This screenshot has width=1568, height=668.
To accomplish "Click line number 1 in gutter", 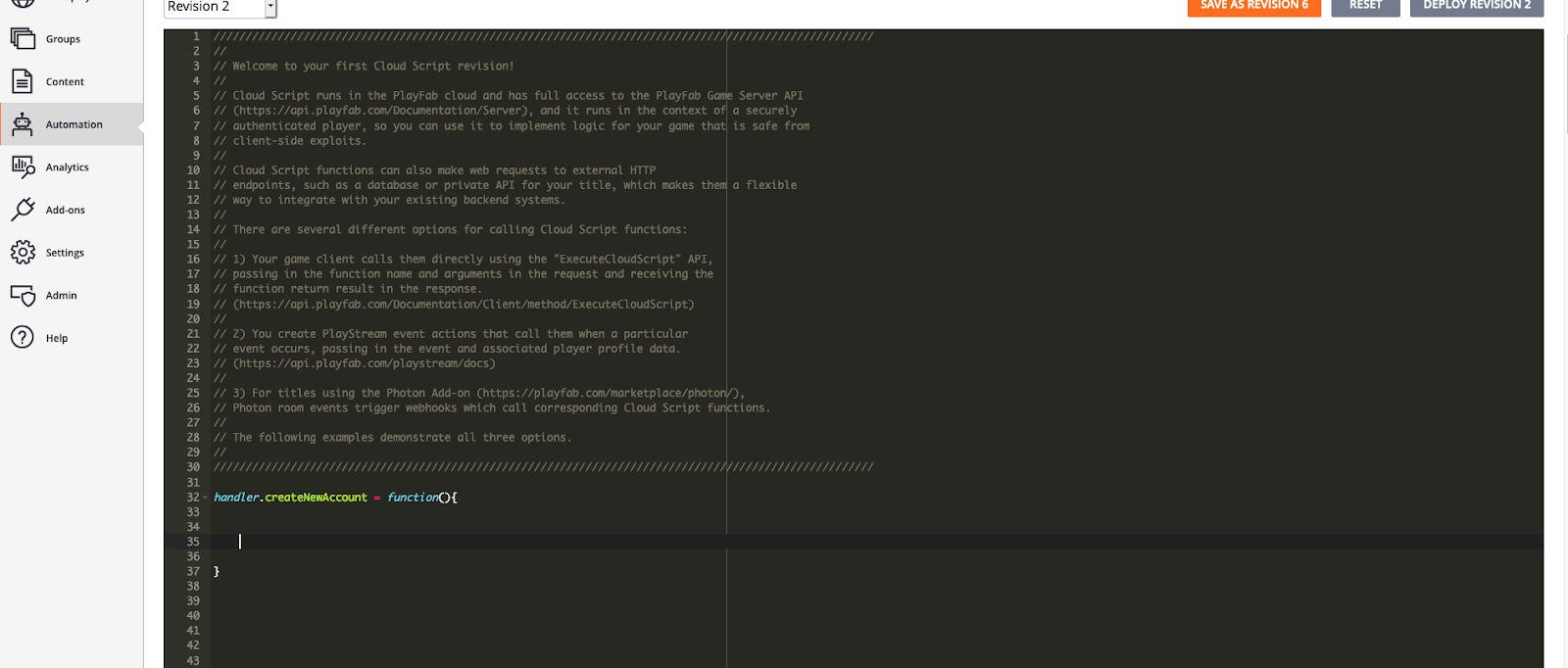I will pyautogui.click(x=196, y=36).
